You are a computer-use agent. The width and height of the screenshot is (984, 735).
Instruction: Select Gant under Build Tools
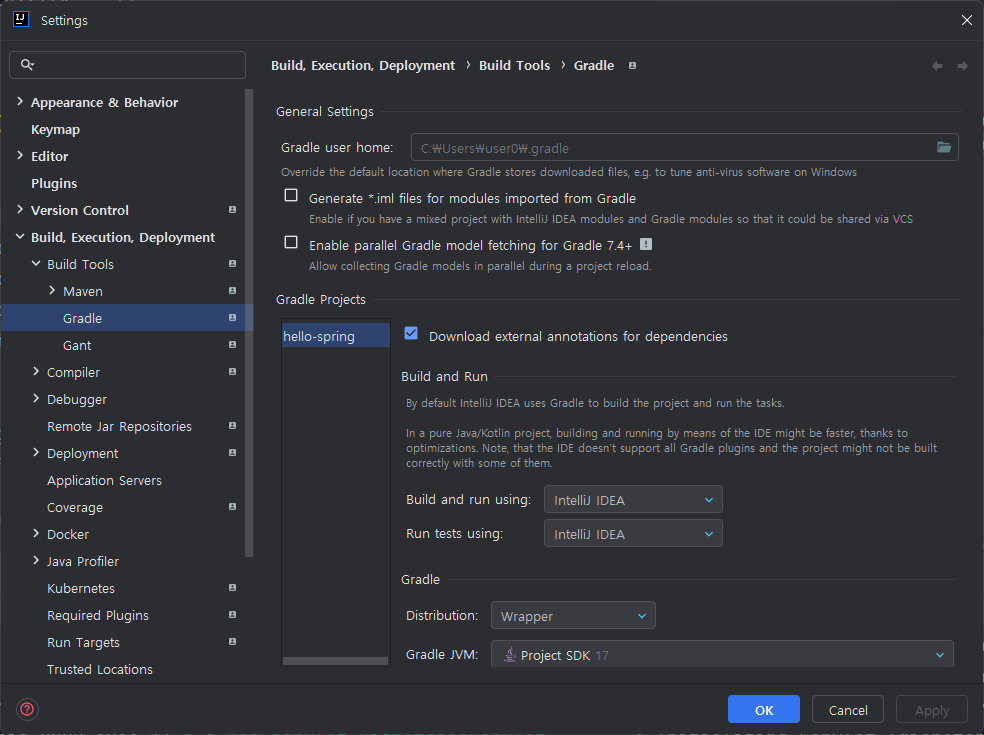(77, 345)
